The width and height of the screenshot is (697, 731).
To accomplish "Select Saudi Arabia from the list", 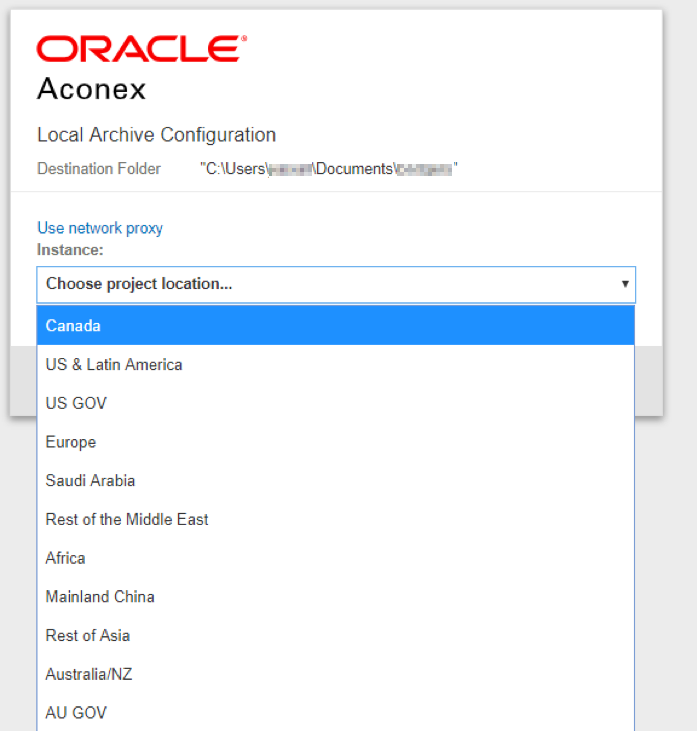I will pyautogui.click(x=336, y=480).
